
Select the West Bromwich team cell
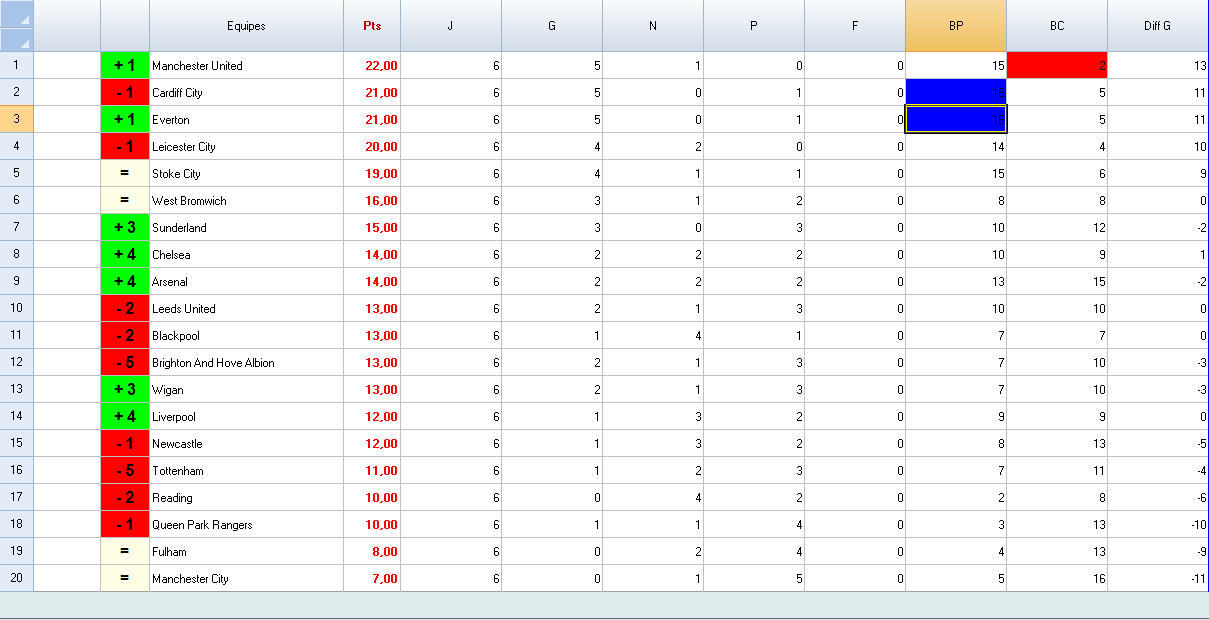coord(246,200)
